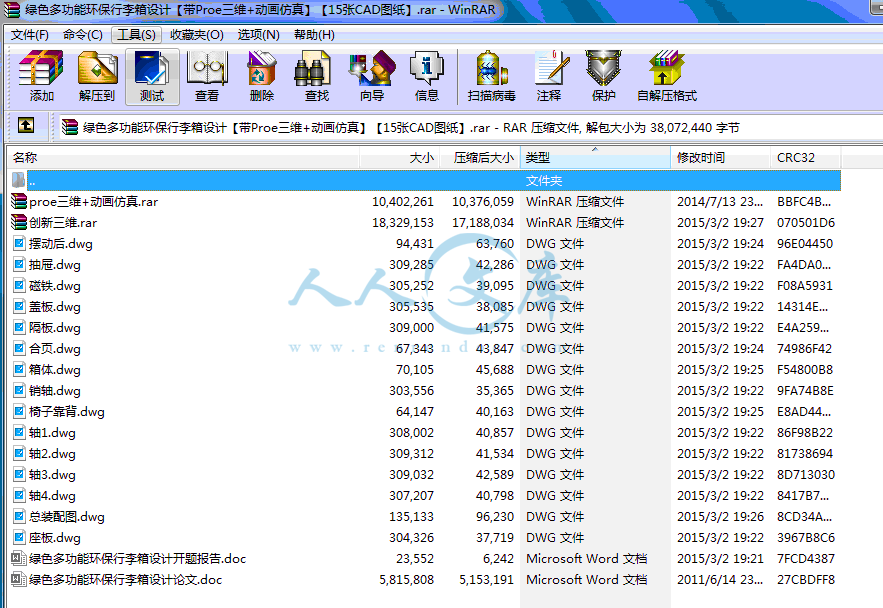This screenshot has height=608, width=883.
Task: Select file 轴1.dwg
Action: 52,432
